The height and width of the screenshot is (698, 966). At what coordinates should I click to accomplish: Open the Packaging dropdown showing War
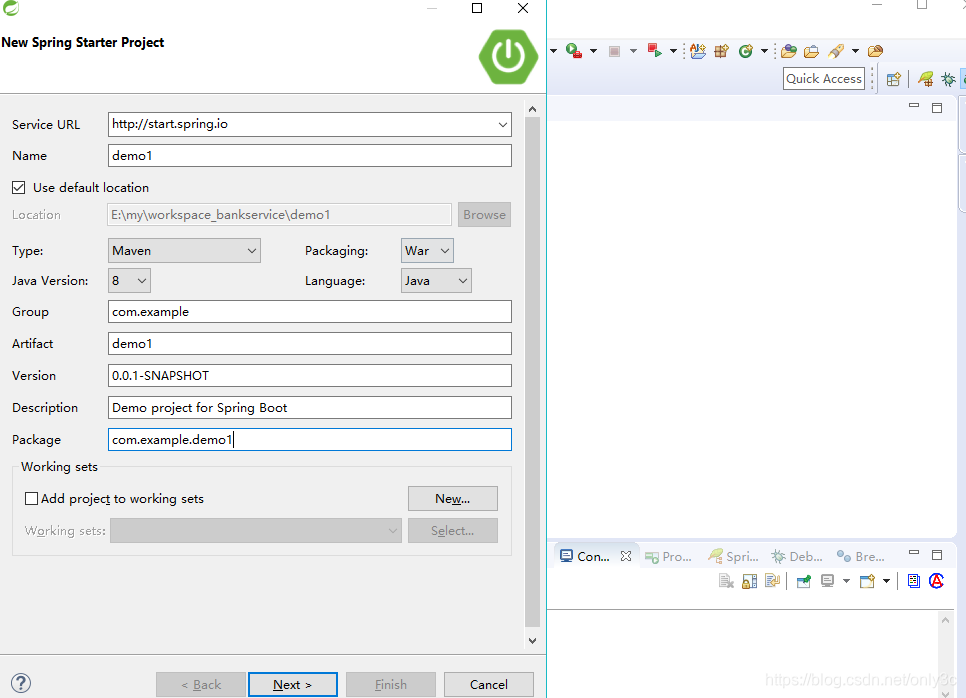pos(427,251)
